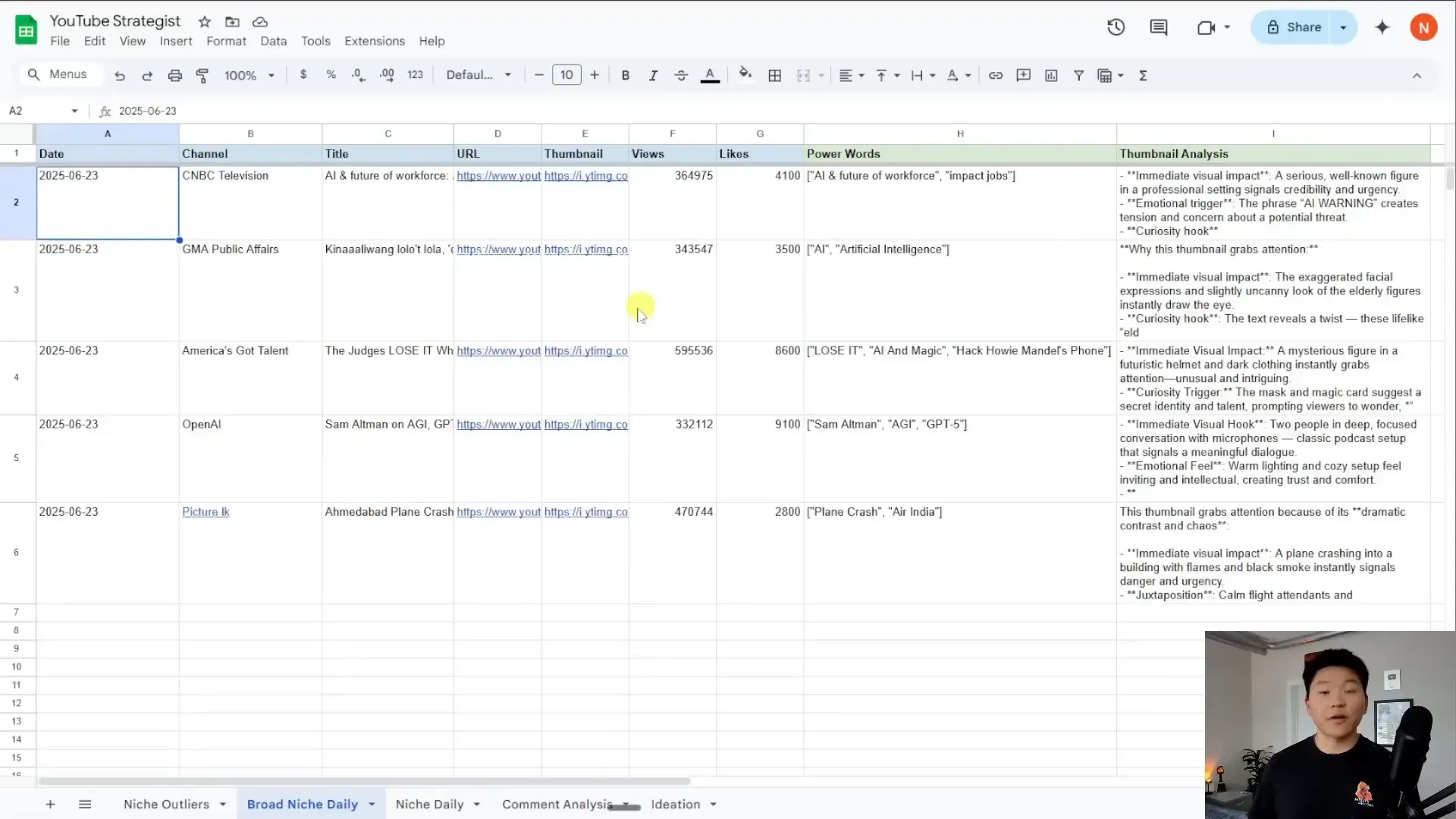Open the Extensions menu
The width and height of the screenshot is (1456, 819).
pyautogui.click(x=375, y=41)
